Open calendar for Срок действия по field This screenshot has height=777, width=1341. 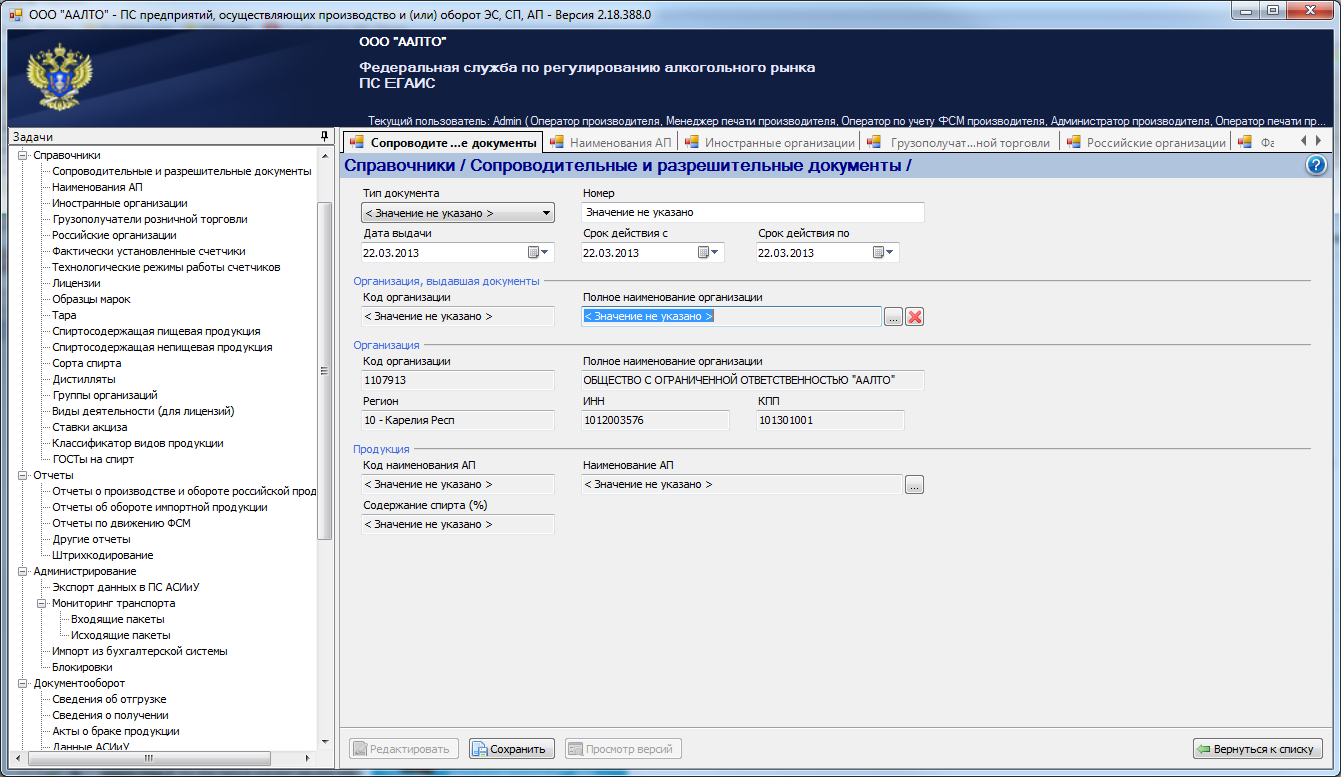tap(885, 252)
